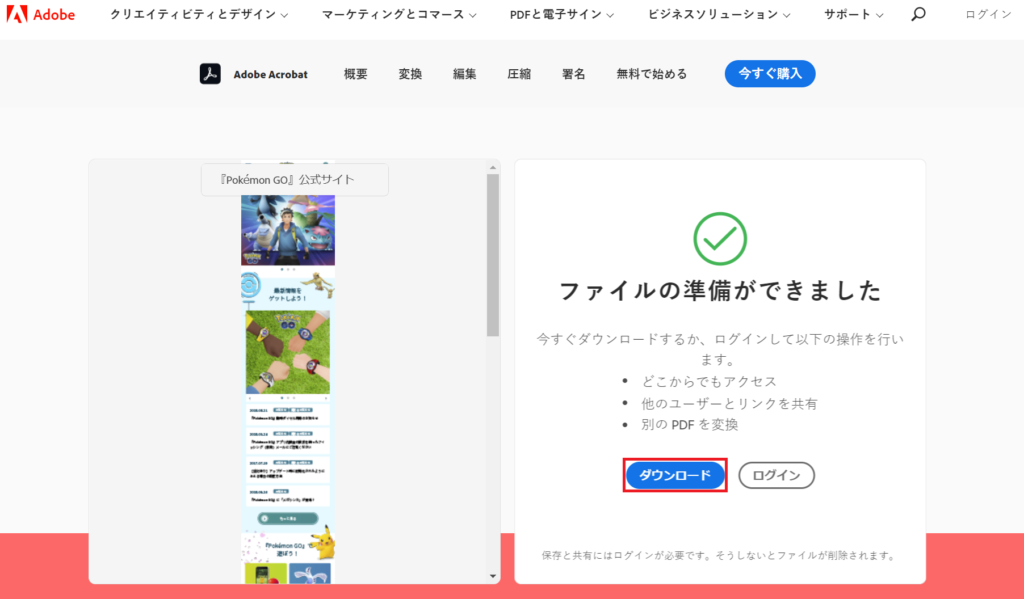Select the 編集 menu item
The image size is (1024, 599).
pos(464,74)
